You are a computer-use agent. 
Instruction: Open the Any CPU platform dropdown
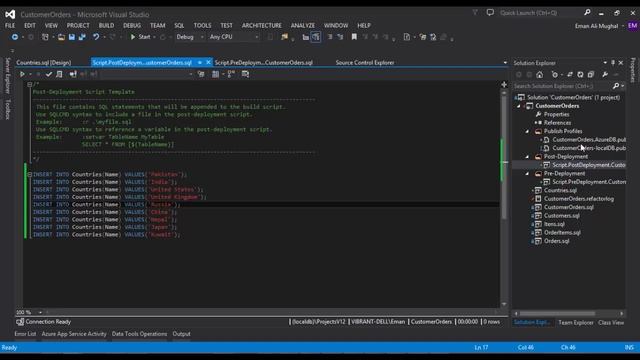click(x=234, y=37)
